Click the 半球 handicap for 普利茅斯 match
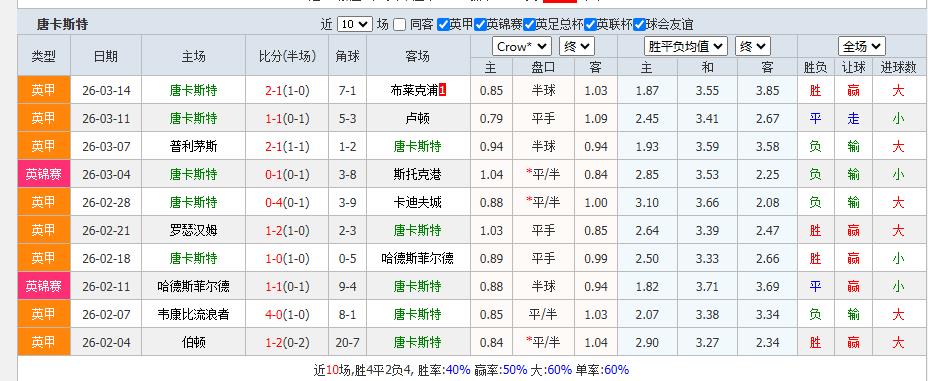Image resolution: width=928 pixels, height=381 pixels. tap(543, 147)
